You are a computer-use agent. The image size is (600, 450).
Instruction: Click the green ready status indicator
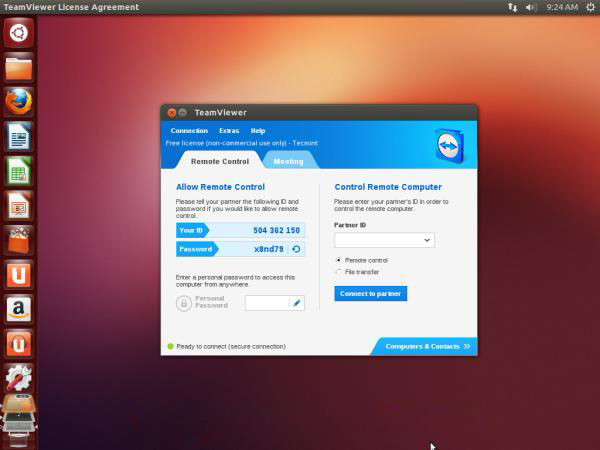pos(171,346)
